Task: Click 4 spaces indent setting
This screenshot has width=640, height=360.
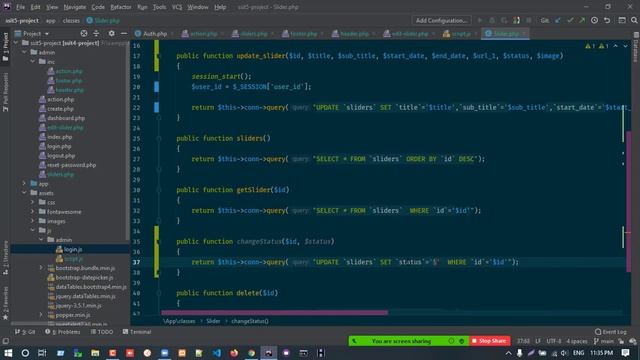Action: tap(577, 341)
